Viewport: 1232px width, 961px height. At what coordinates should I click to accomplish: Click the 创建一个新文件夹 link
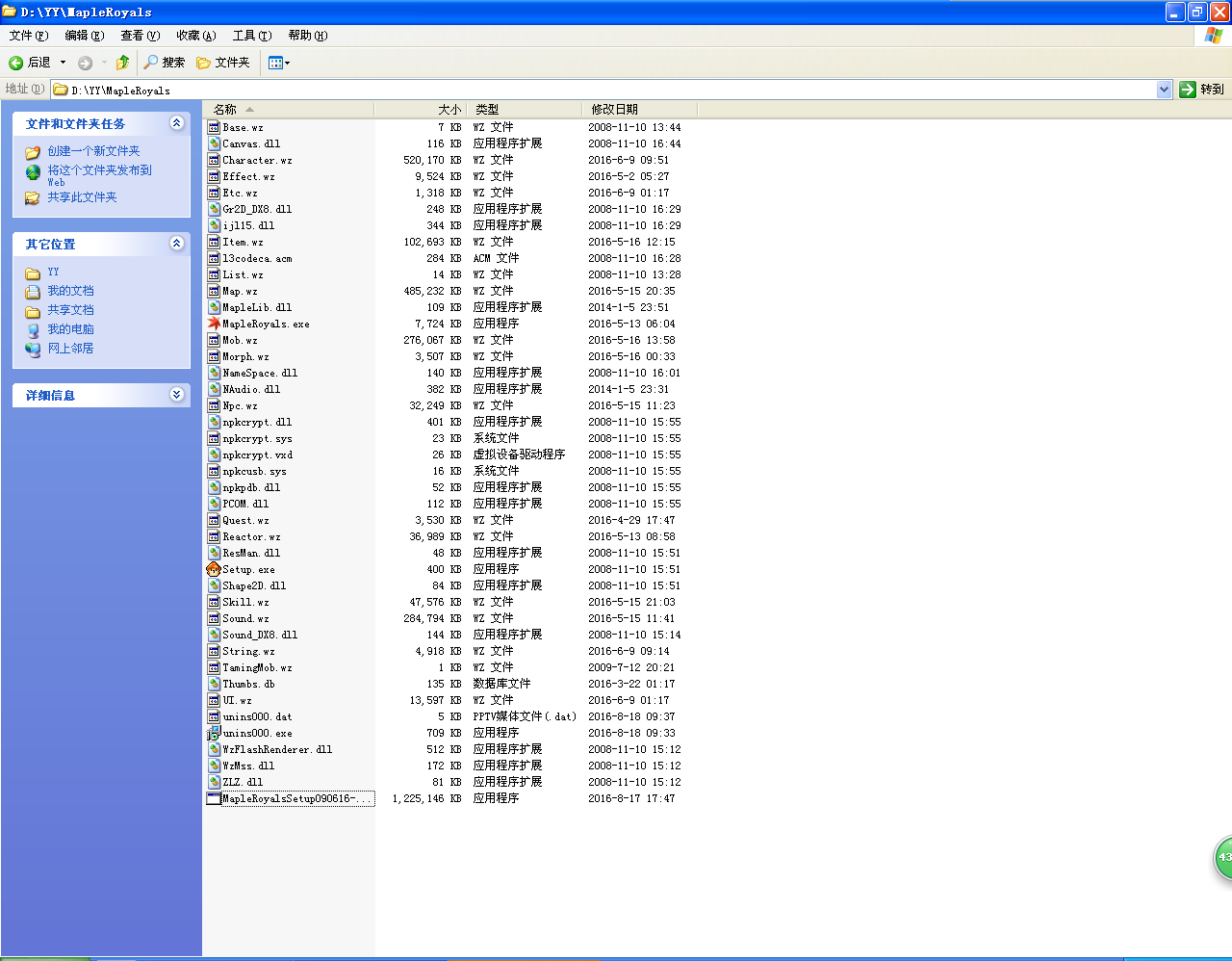[x=93, y=151]
